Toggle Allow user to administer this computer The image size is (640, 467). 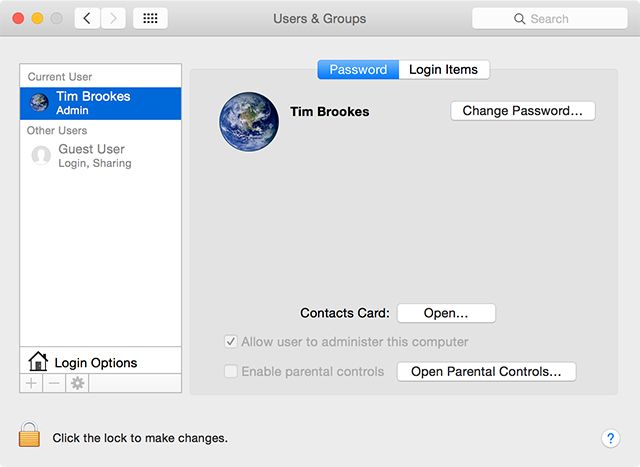pos(231,342)
